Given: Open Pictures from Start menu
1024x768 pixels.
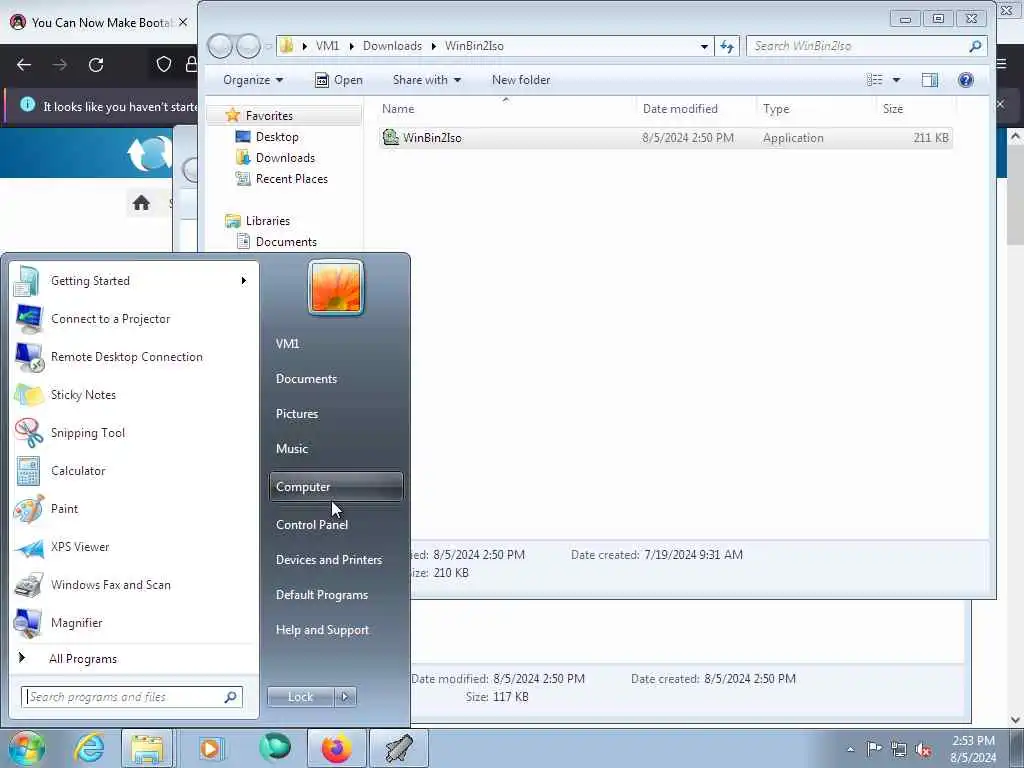Looking at the screenshot, I should coord(296,414).
